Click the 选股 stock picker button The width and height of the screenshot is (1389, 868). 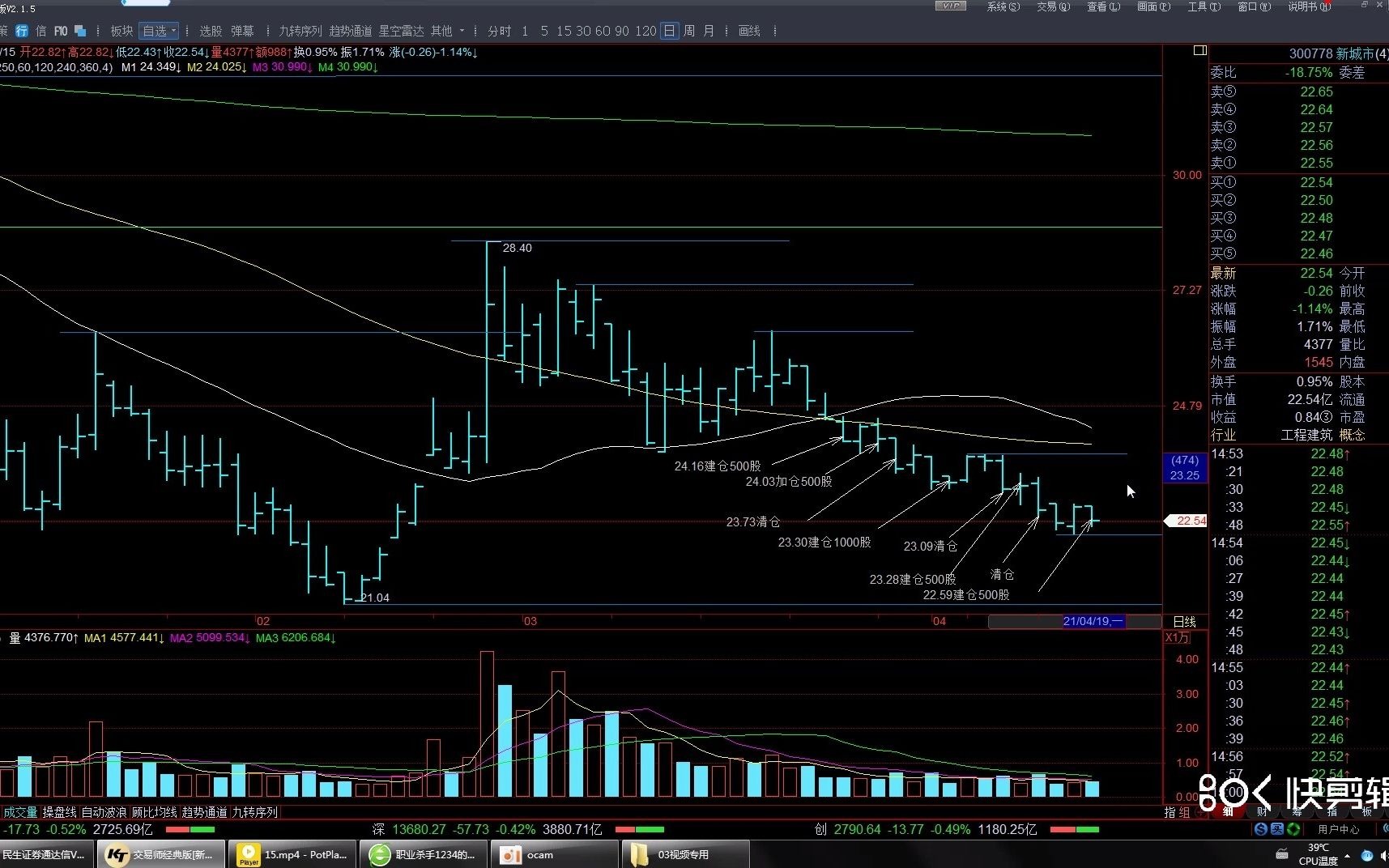pyautogui.click(x=211, y=31)
